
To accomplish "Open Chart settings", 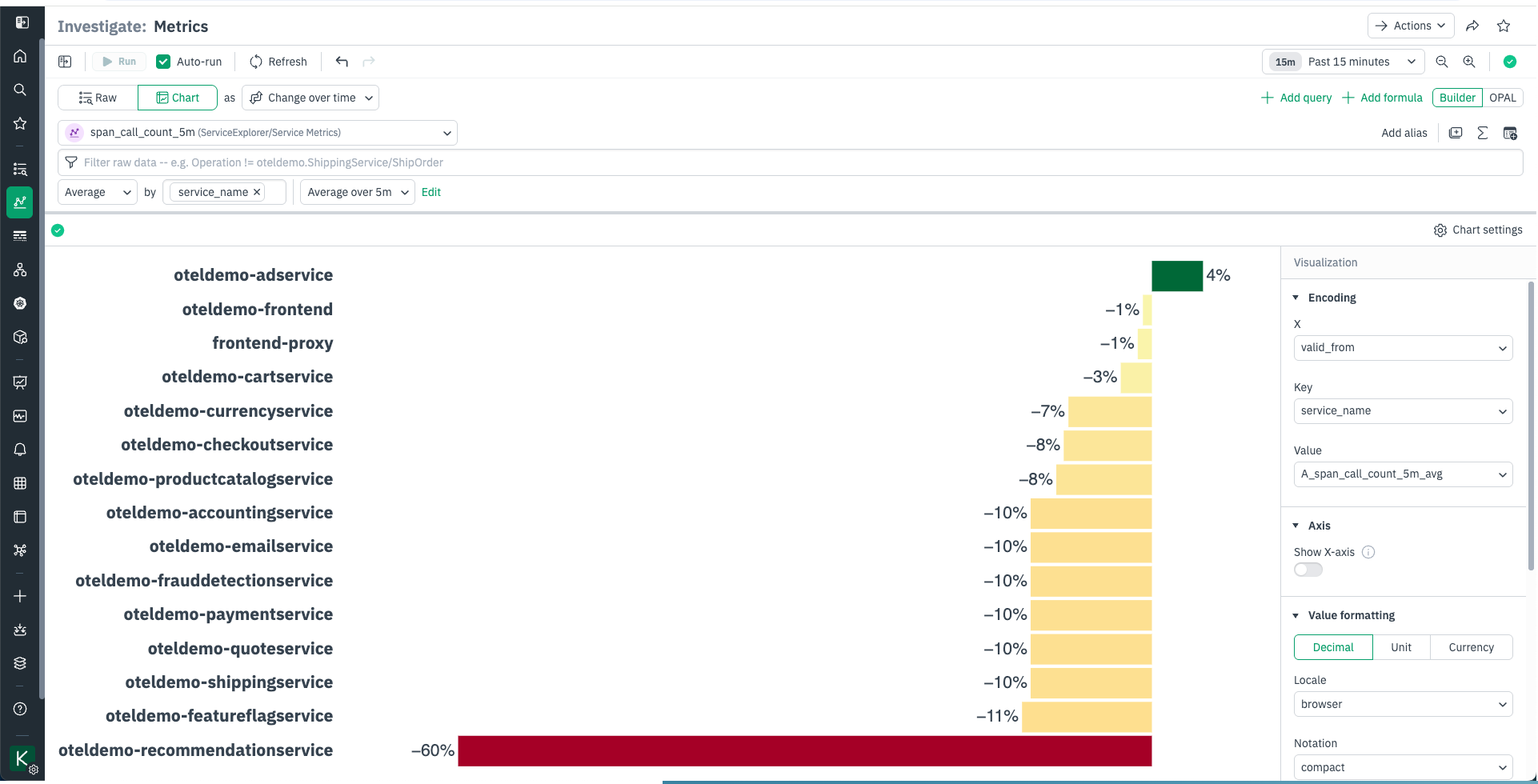I will pyautogui.click(x=1478, y=230).
